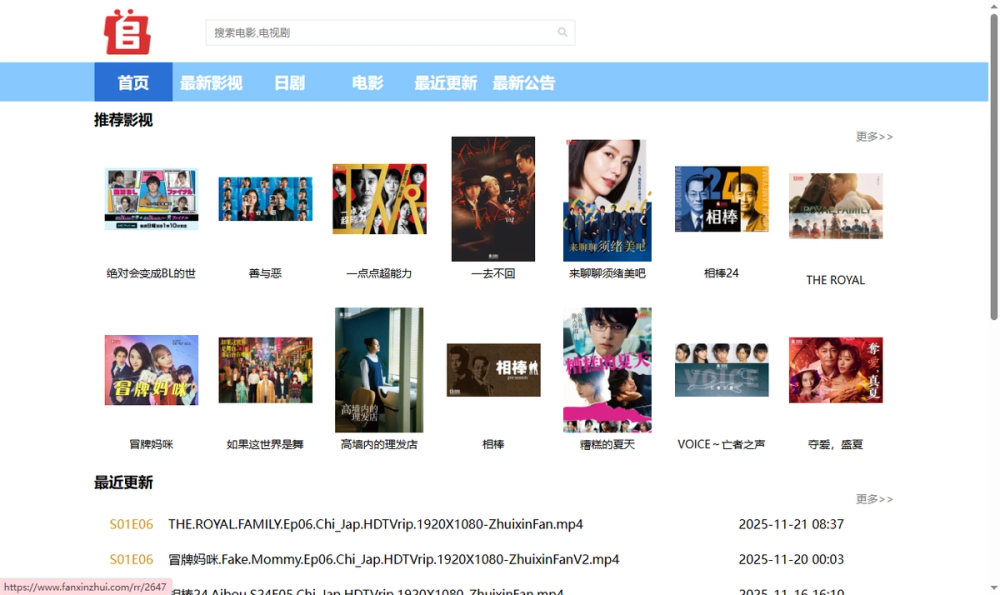Open poster for 糟糕的夏天
This screenshot has width=1000, height=595.
pyautogui.click(x=607, y=370)
